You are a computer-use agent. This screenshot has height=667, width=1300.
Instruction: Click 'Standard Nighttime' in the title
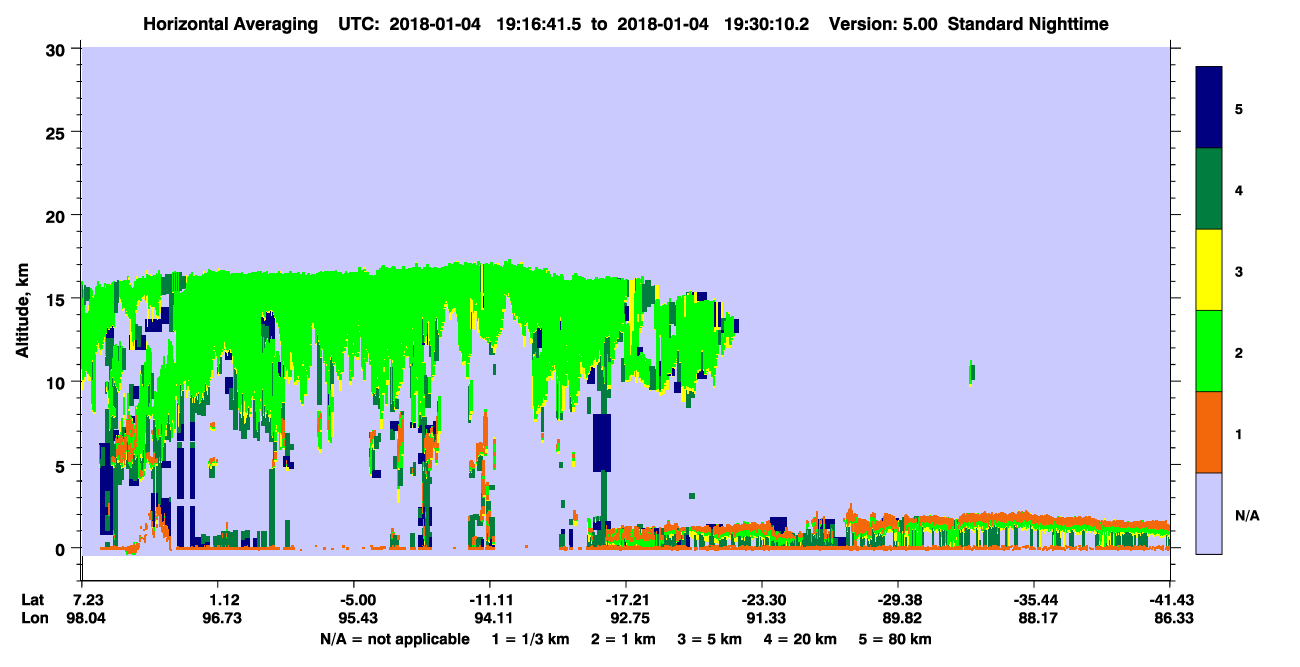[x=1028, y=24]
